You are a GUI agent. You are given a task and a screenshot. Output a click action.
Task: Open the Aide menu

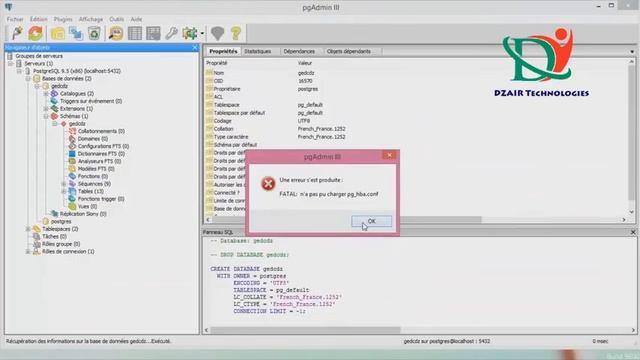(x=136, y=19)
